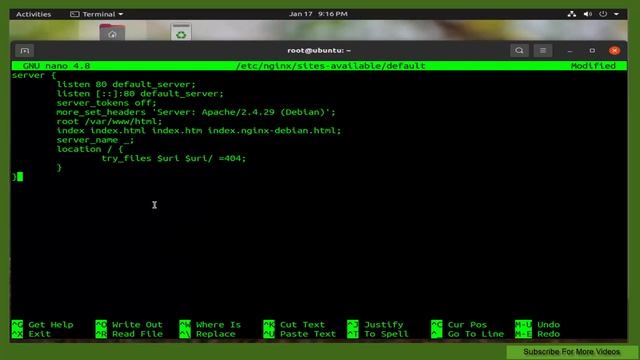Expand the system menu arrow
The width and height of the screenshot is (640, 360).
[616, 14]
